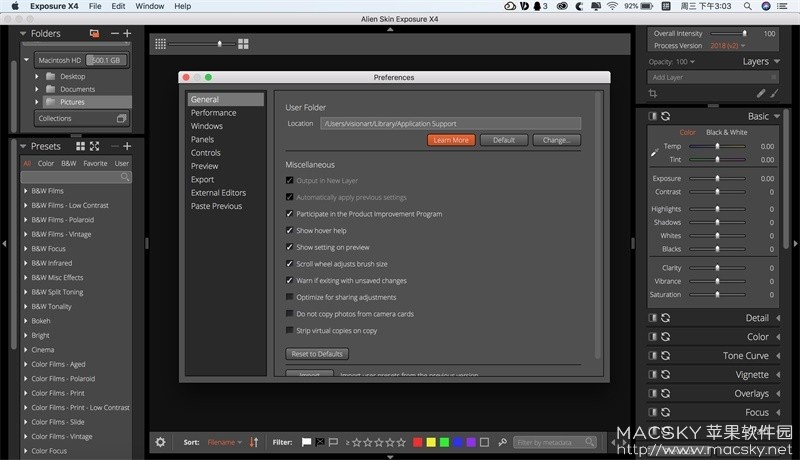
Task: Remove folder with the minus icon in Folders
Action: (115, 33)
